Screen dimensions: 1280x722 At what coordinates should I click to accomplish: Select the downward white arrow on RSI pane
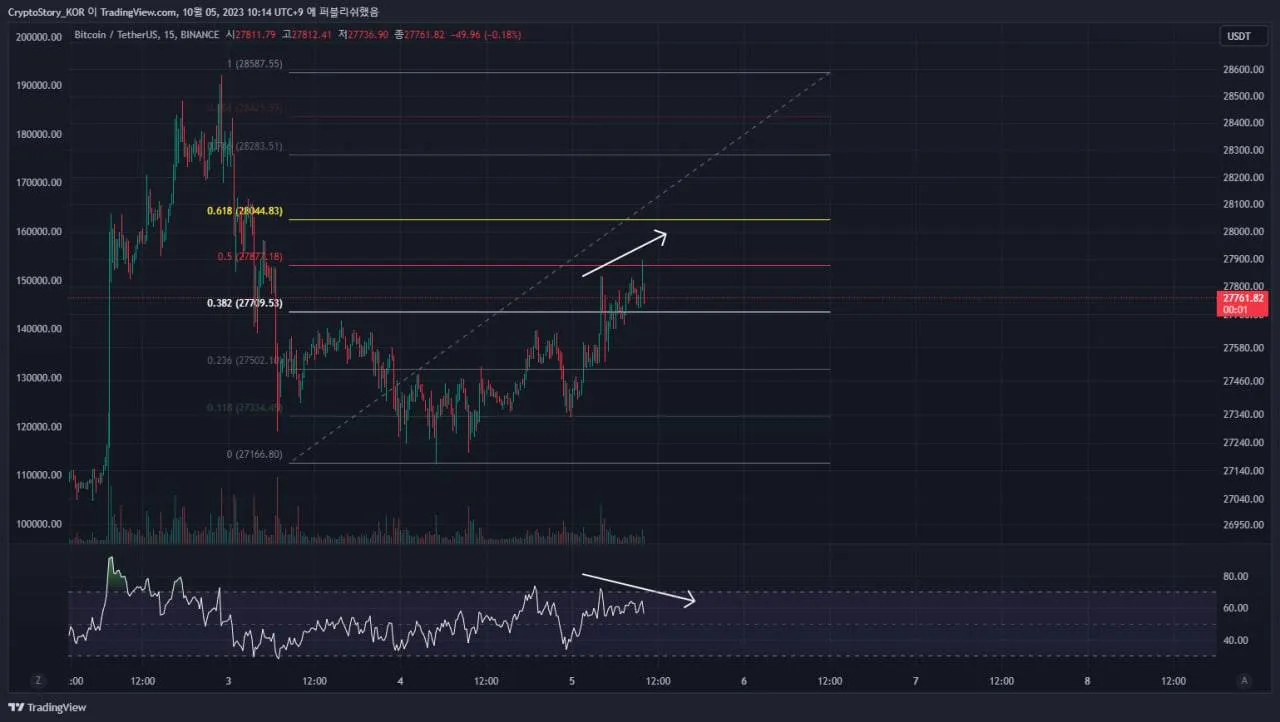(637, 588)
